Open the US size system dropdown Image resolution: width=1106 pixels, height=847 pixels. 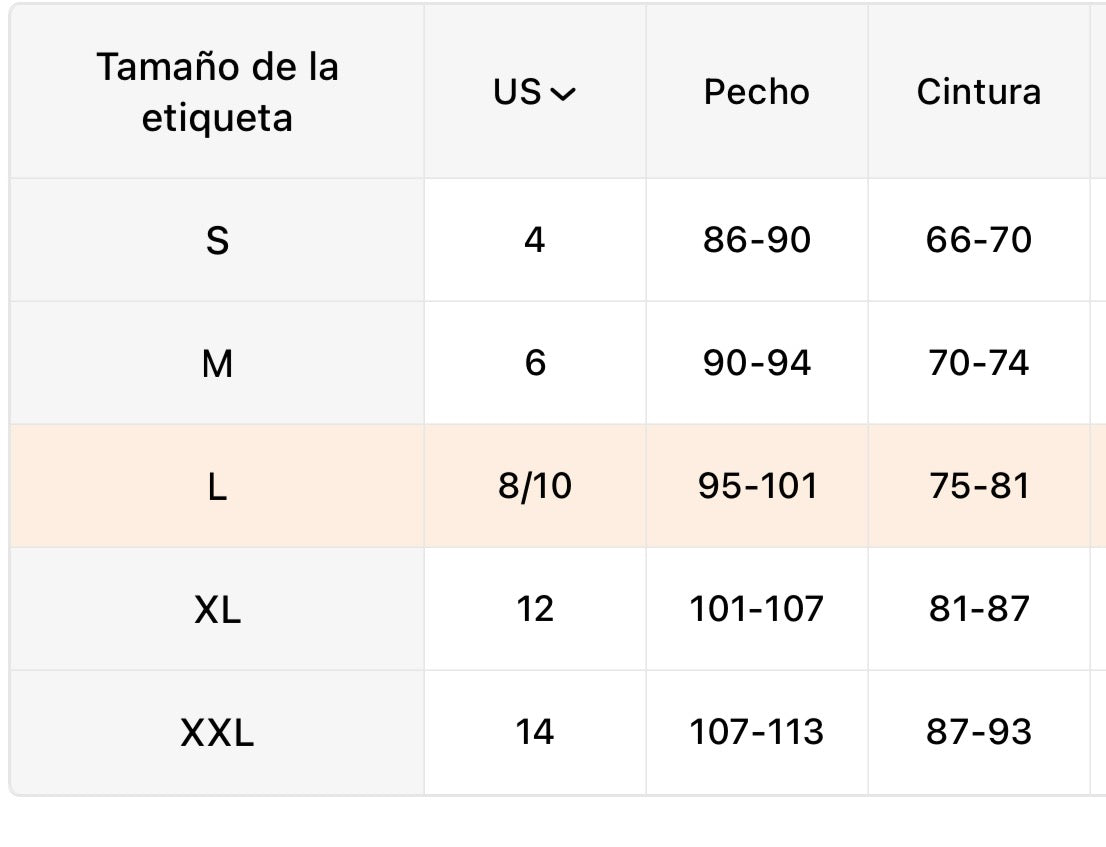tap(534, 92)
